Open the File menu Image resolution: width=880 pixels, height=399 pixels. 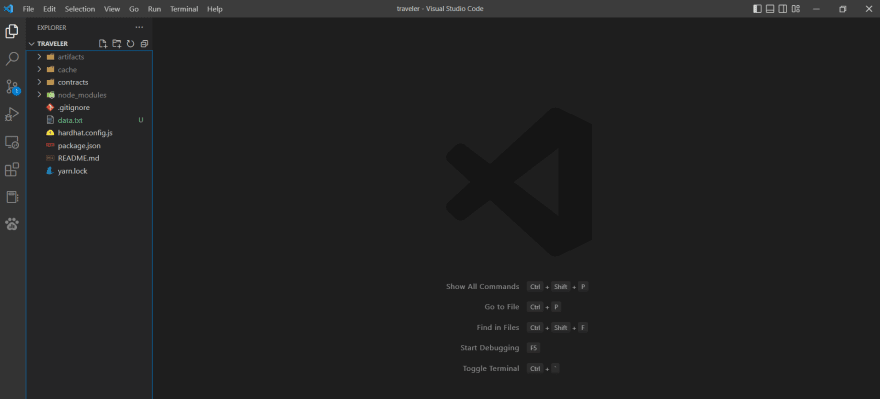point(28,9)
